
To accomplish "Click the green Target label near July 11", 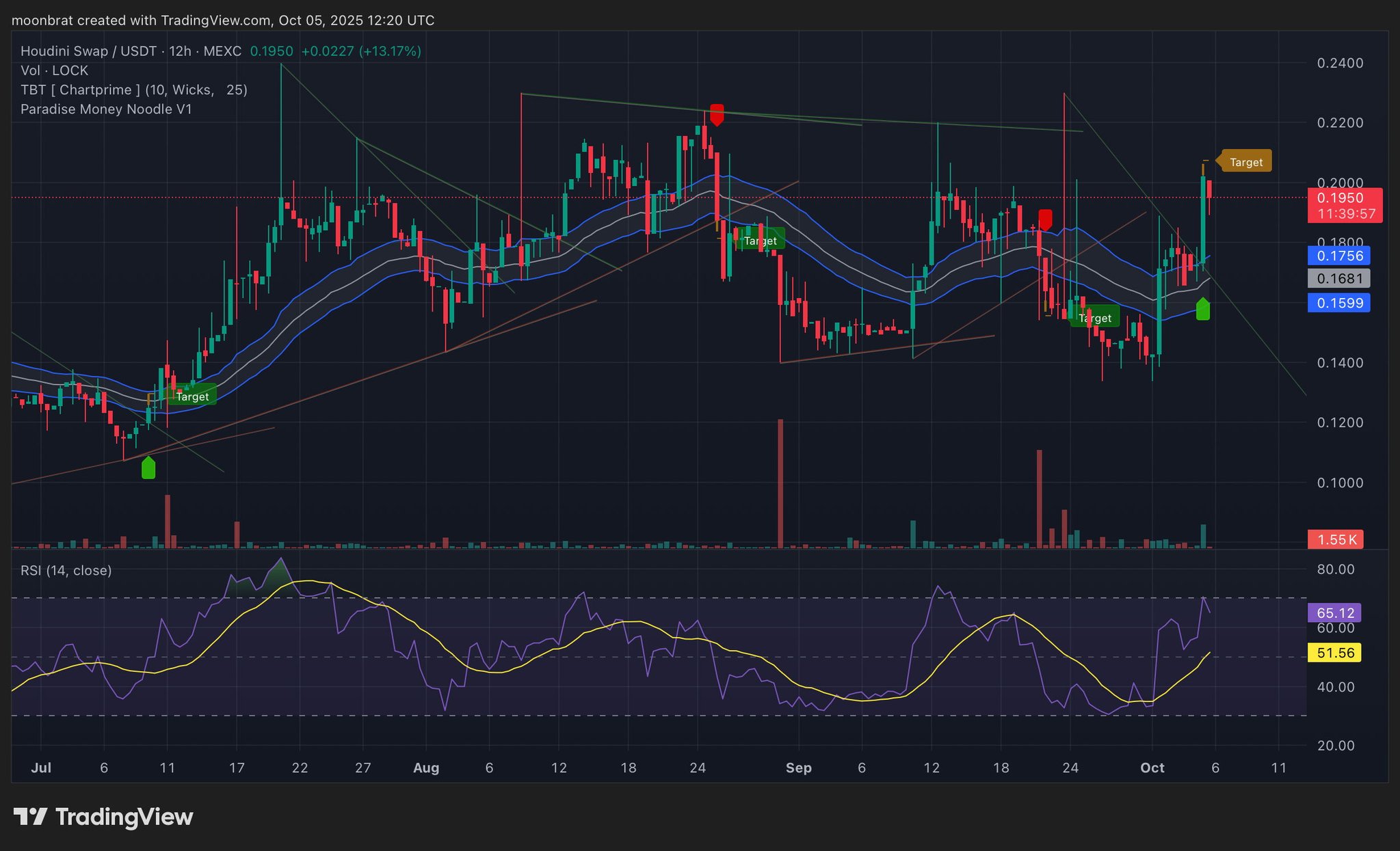I will point(192,396).
